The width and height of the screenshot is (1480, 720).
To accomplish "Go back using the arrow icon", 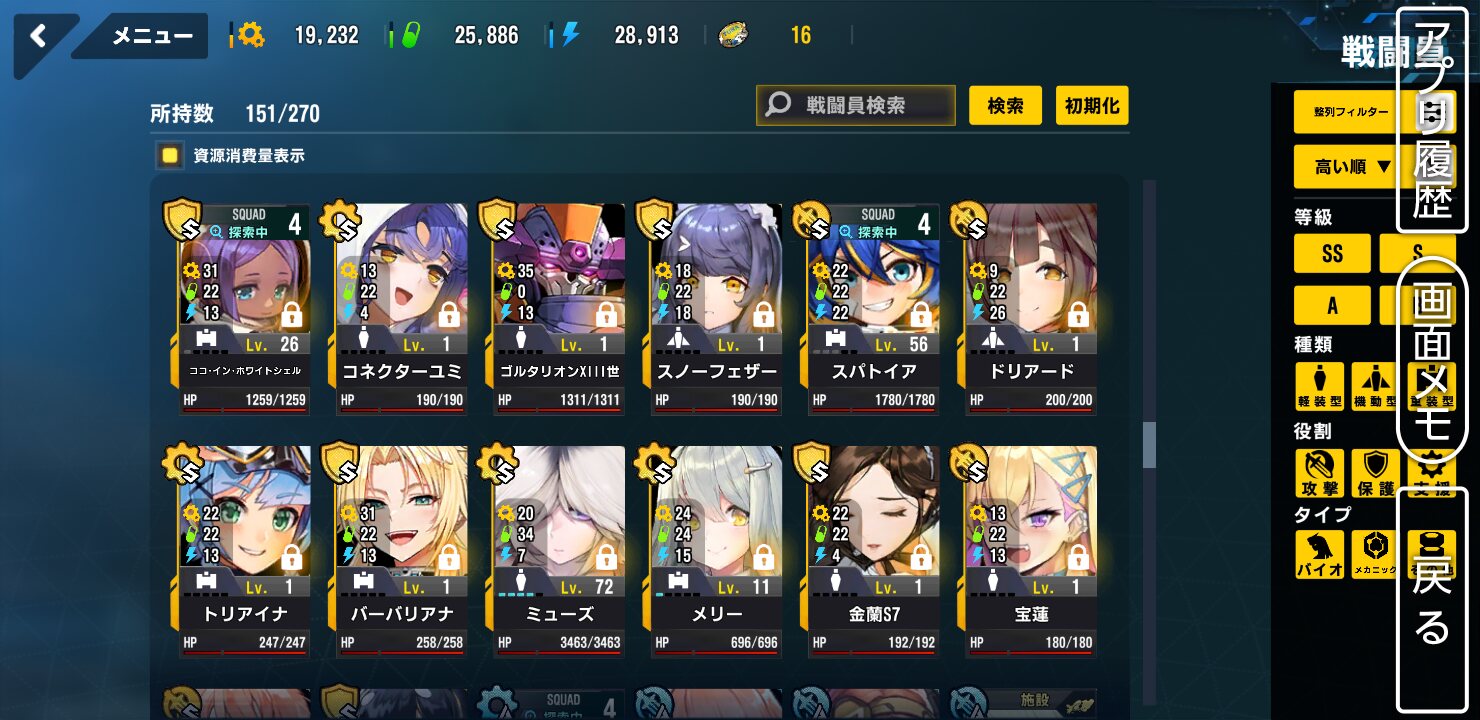I will (x=38, y=37).
